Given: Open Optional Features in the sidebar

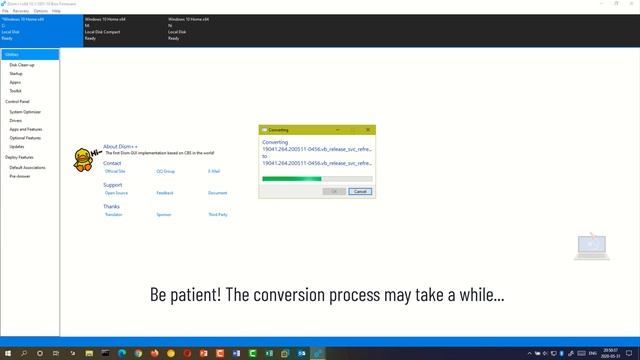Looking at the screenshot, I should pyautogui.click(x=25, y=138).
